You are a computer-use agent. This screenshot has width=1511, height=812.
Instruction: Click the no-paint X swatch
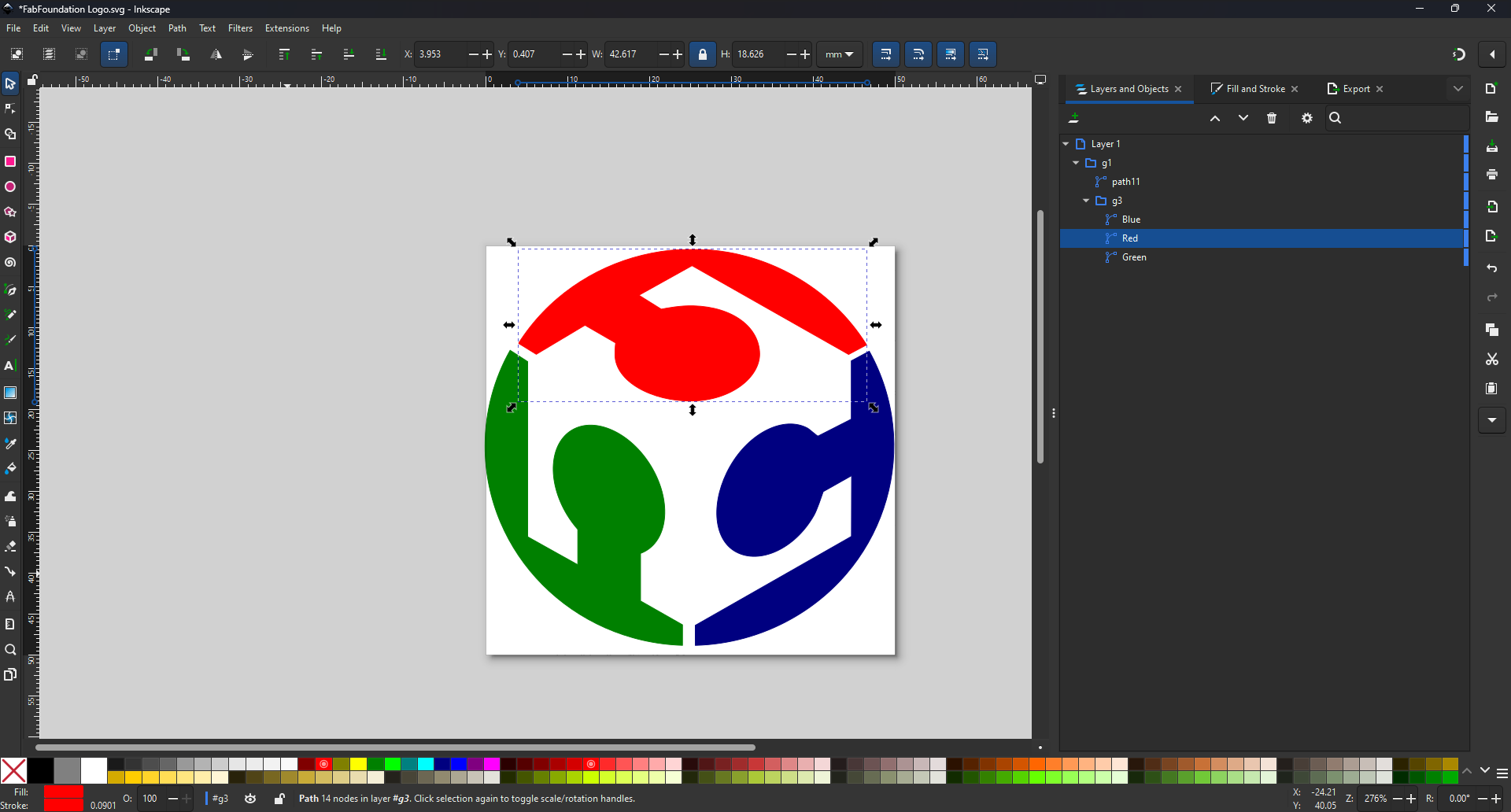13,771
